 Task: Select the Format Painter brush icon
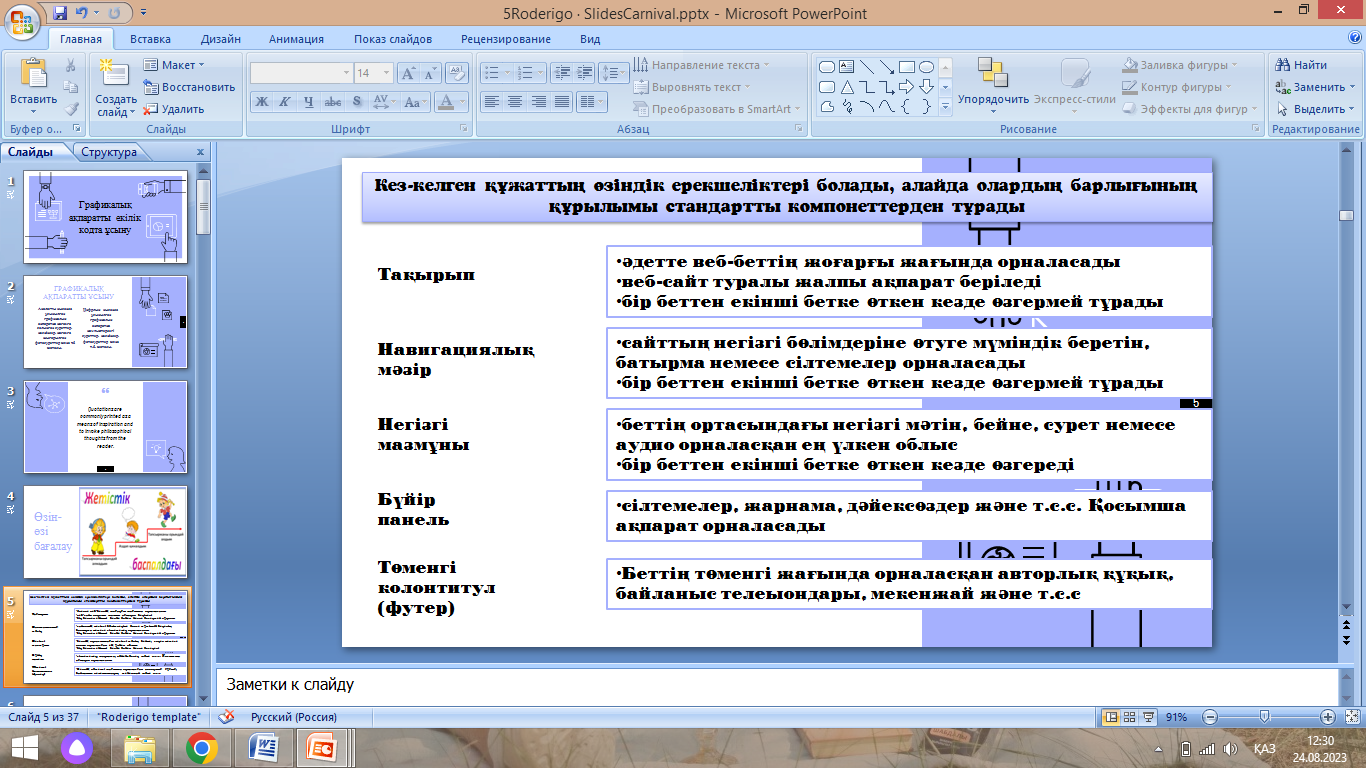(71, 109)
